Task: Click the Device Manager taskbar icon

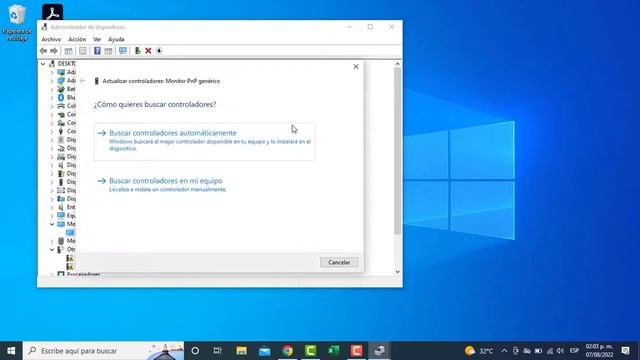Action: click(x=380, y=351)
